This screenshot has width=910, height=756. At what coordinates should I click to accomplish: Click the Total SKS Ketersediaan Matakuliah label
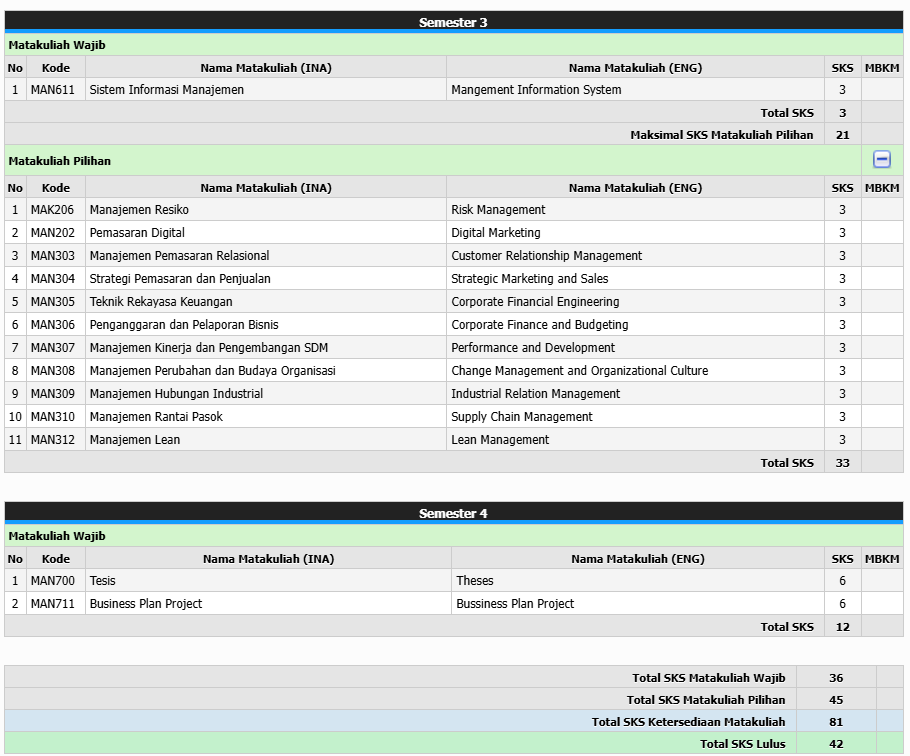pos(688,722)
